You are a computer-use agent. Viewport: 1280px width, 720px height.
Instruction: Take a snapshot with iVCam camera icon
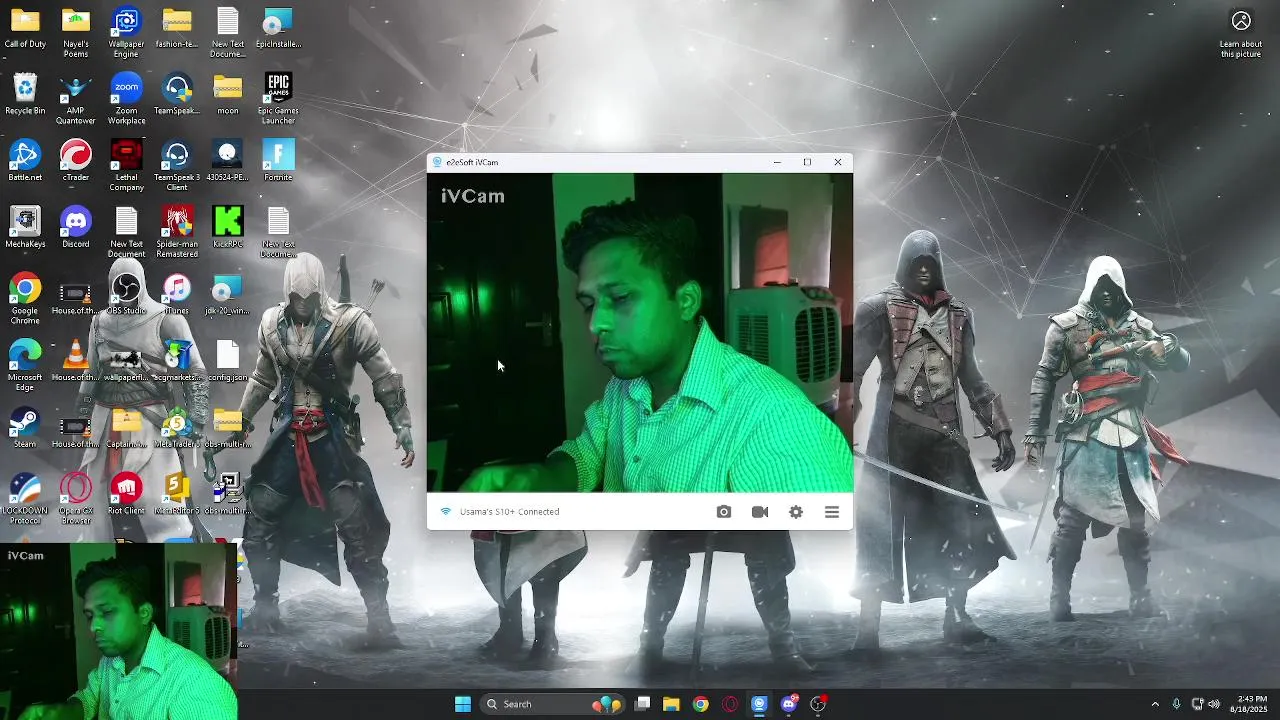pos(724,512)
